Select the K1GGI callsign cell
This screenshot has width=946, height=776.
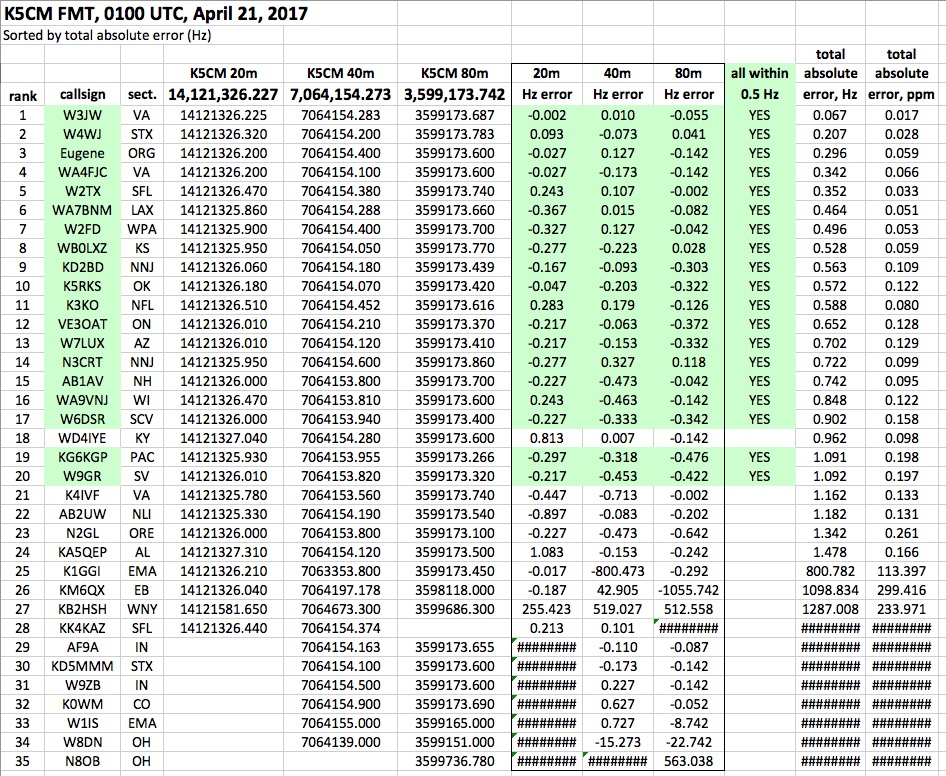click(x=83, y=571)
